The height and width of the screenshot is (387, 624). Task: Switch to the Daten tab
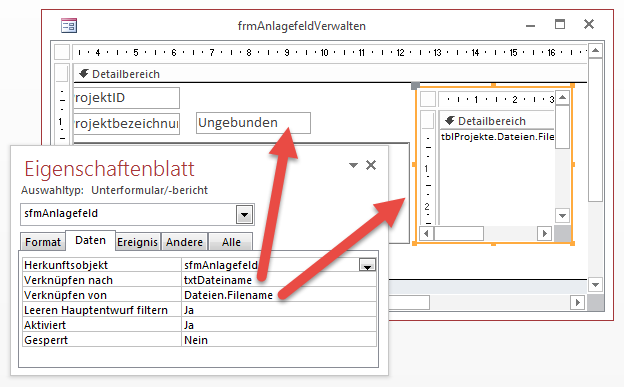point(90,240)
